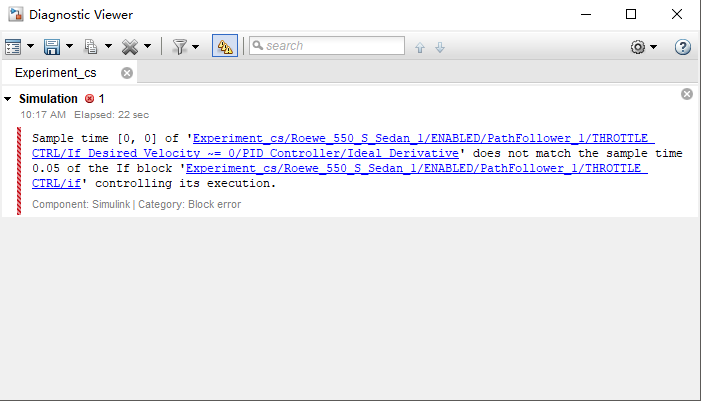Expand the report view dropdown arrow
The image size is (701, 401).
coord(30,46)
